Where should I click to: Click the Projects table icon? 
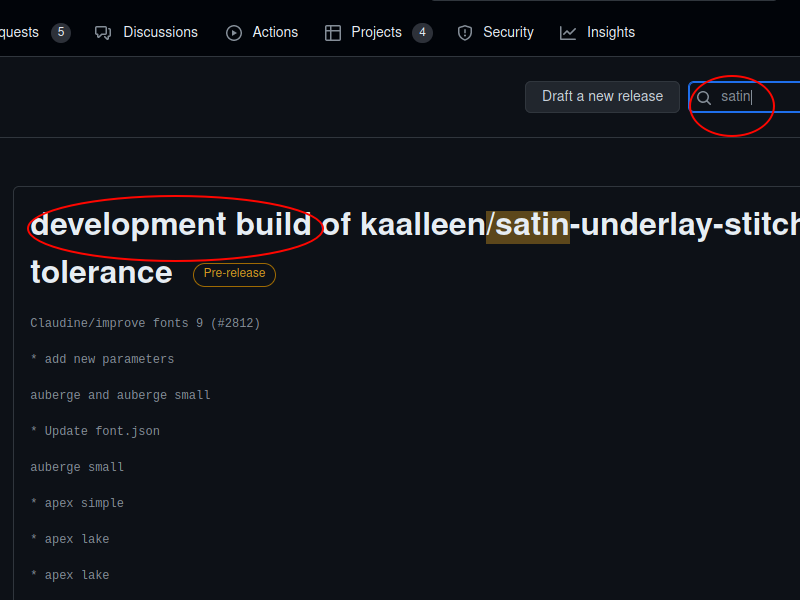point(333,33)
